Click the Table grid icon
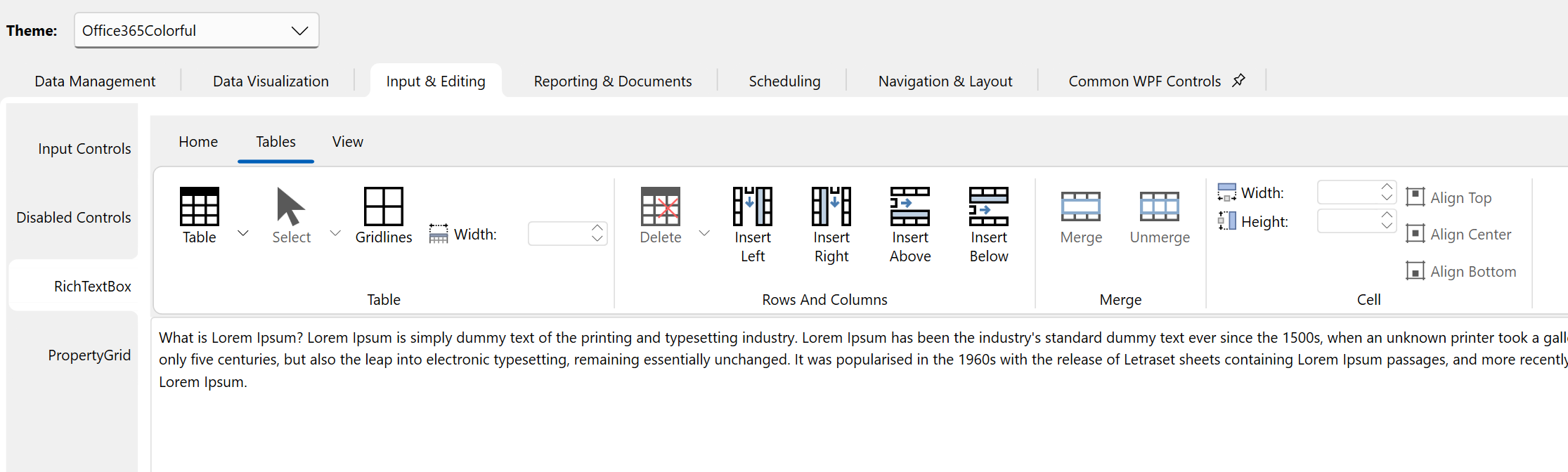 [x=199, y=206]
